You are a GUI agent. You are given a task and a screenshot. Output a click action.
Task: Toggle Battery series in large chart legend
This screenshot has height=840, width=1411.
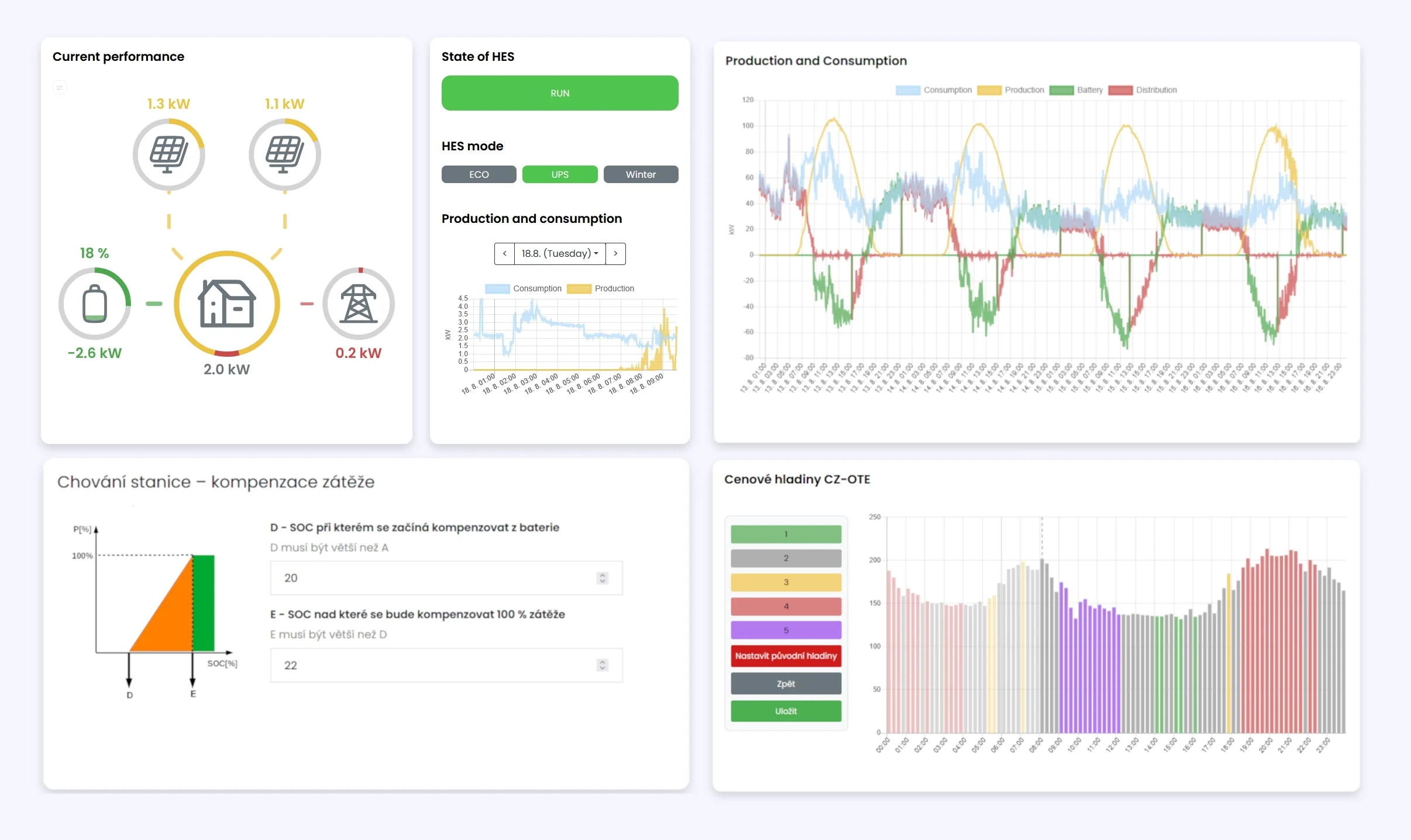pos(1076,90)
